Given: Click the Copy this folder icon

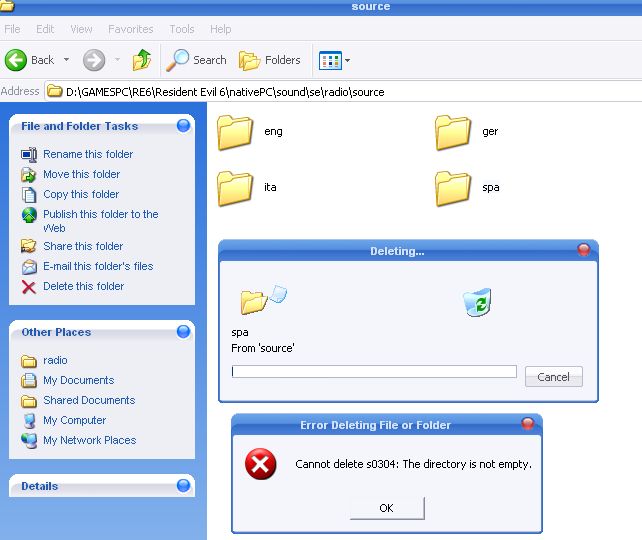Looking at the screenshot, I should pyautogui.click(x=29, y=194).
